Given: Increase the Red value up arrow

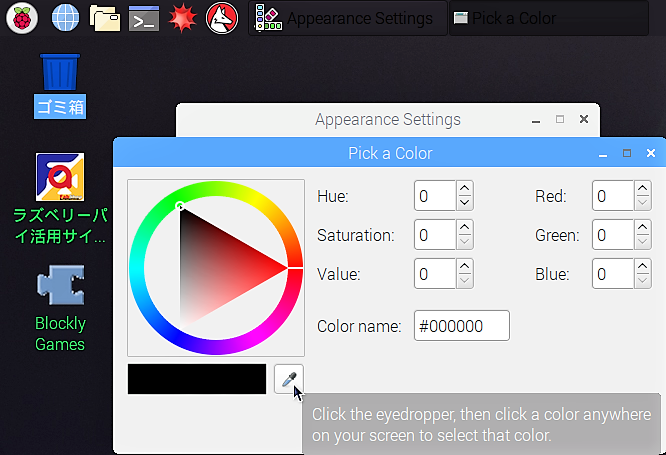Looking at the screenshot, I should point(643,188).
